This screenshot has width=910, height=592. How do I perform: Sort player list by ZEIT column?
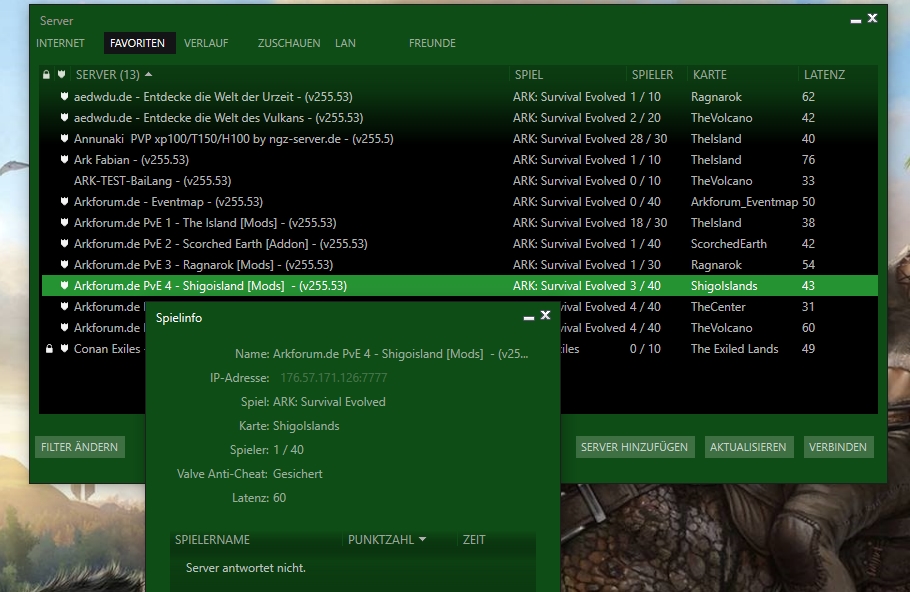point(474,539)
